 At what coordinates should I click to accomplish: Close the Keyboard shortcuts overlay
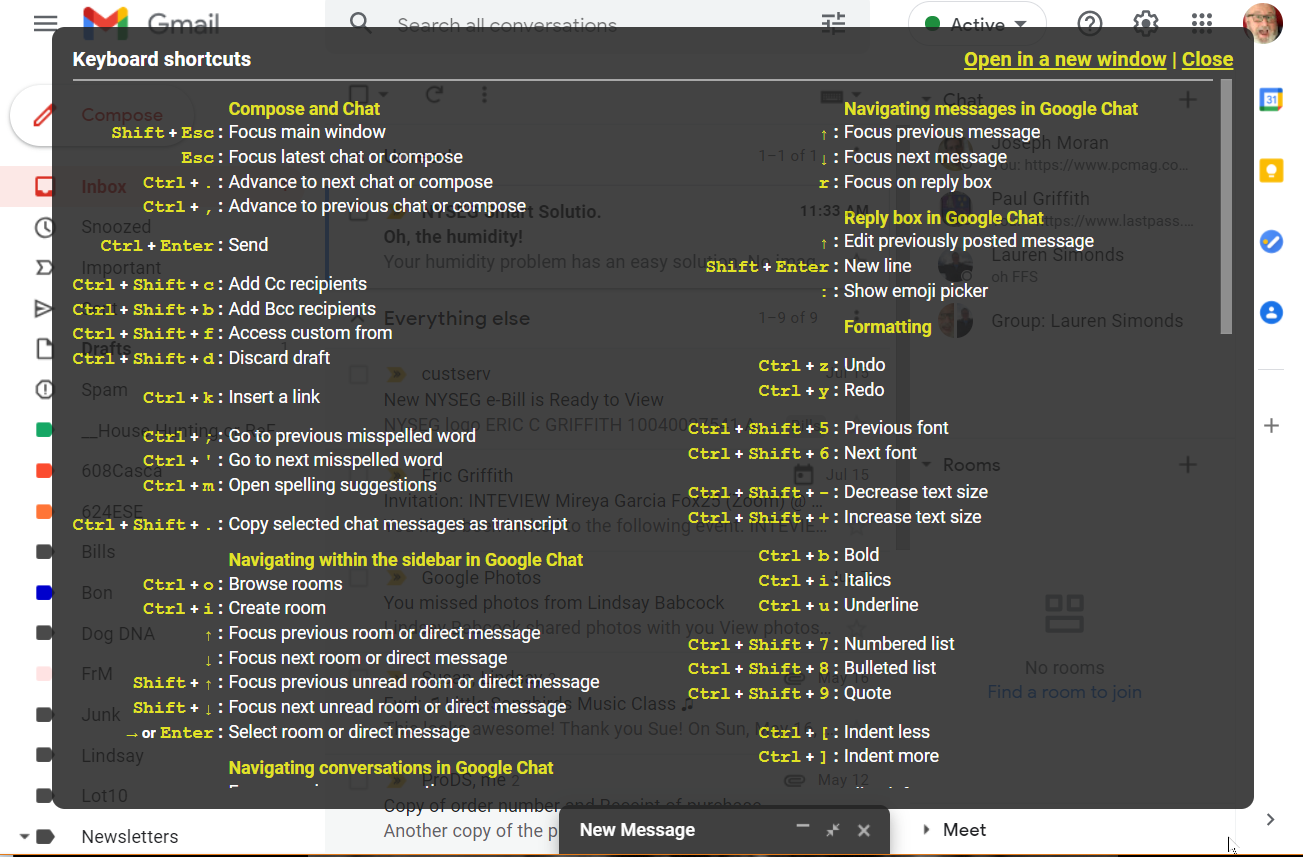click(1207, 59)
